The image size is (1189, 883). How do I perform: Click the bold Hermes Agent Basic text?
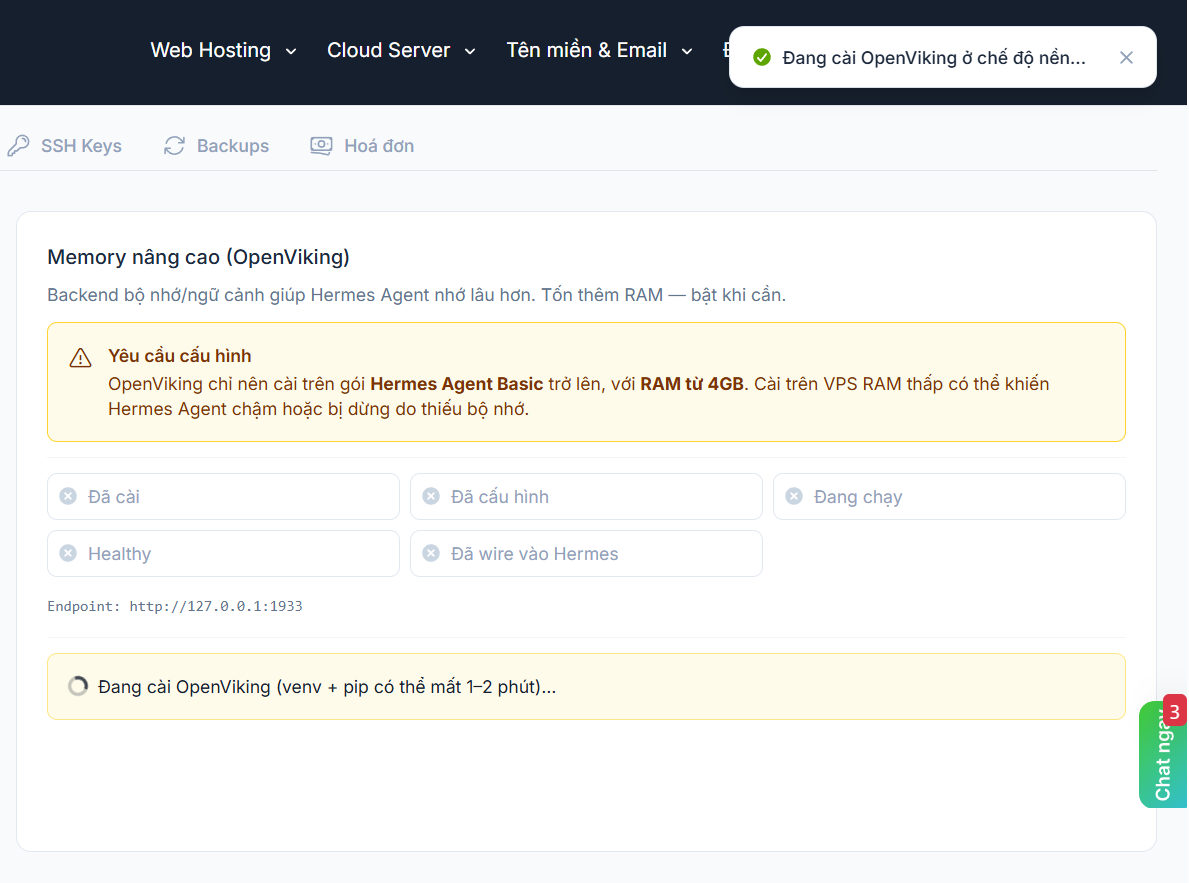(x=456, y=384)
